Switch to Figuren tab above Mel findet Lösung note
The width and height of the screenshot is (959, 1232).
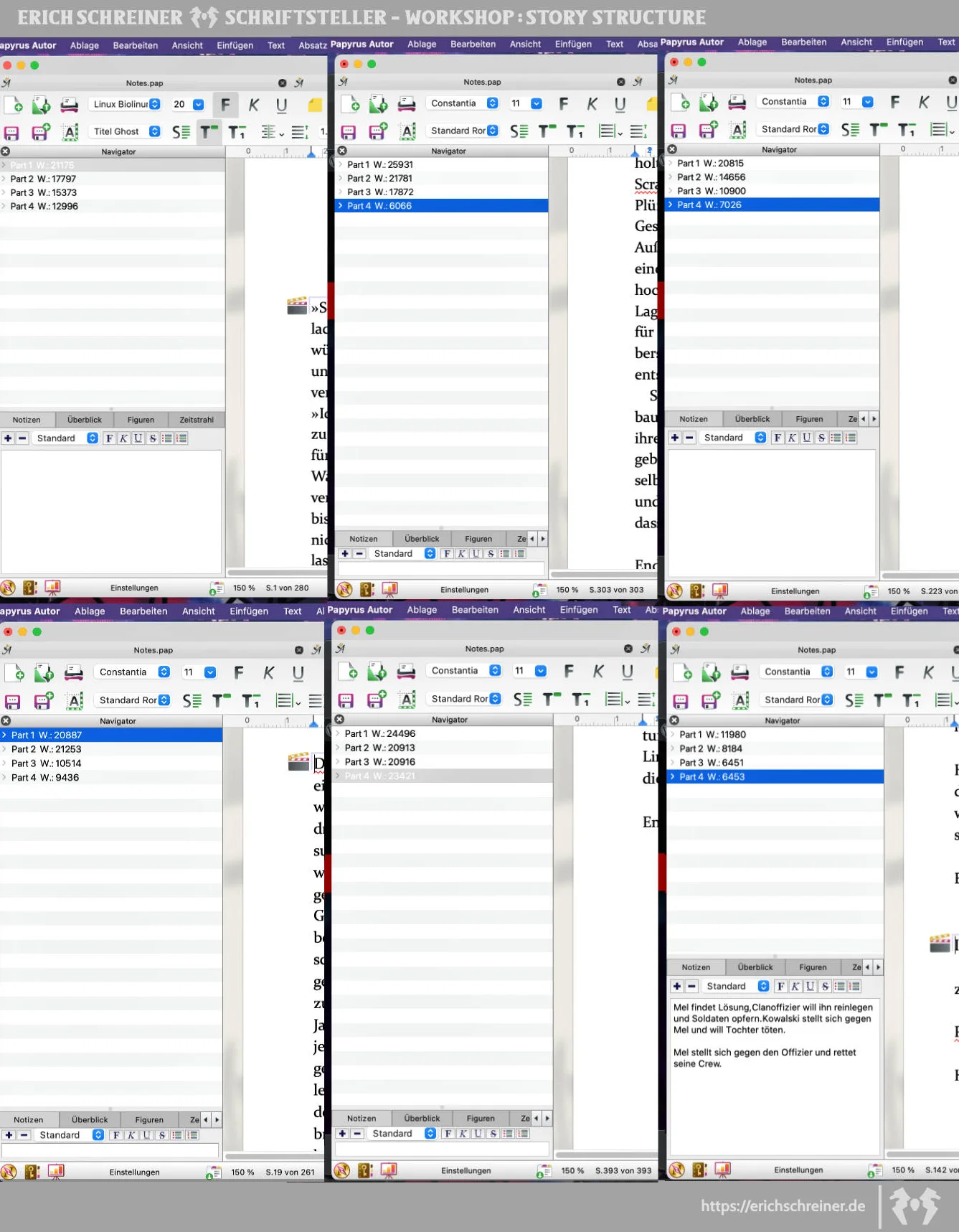click(813, 967)
